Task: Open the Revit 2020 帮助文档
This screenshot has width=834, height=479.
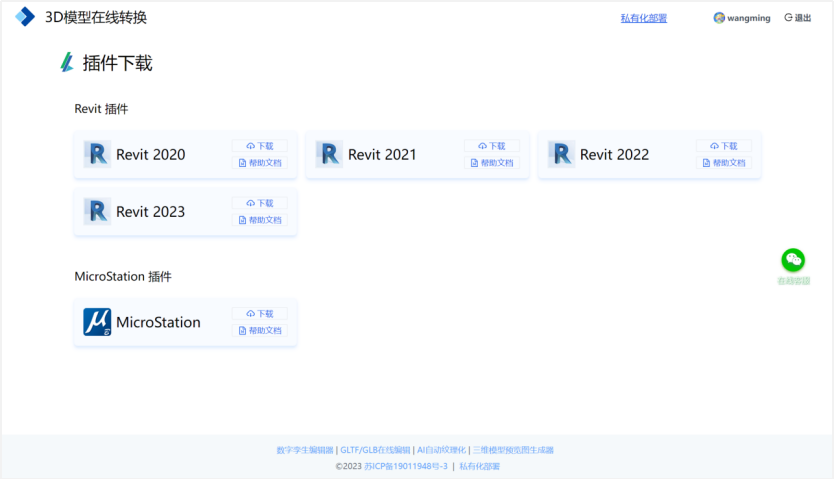Action: (x=260, y=163)
